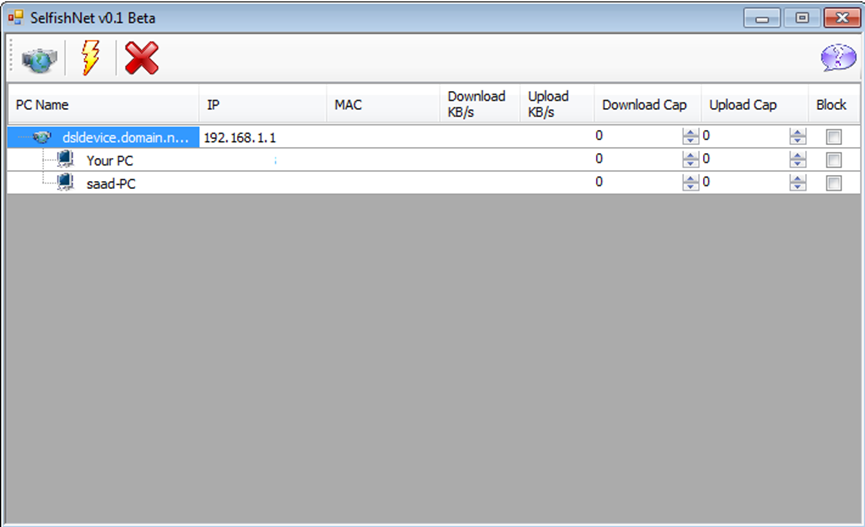Click the IP cell showing 192.168.1.1
The height and width of the screenshot is (527, 865).
tap(240, 137)
